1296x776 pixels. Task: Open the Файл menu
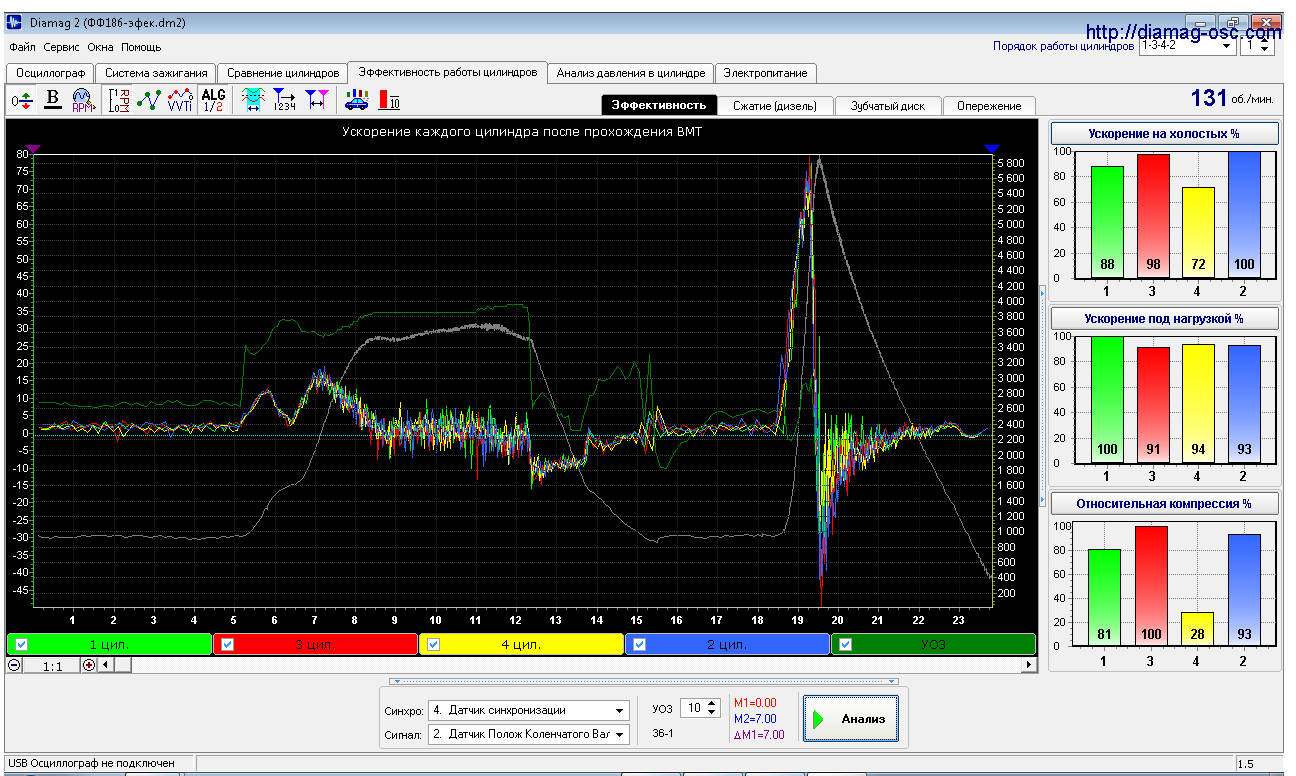22,47
